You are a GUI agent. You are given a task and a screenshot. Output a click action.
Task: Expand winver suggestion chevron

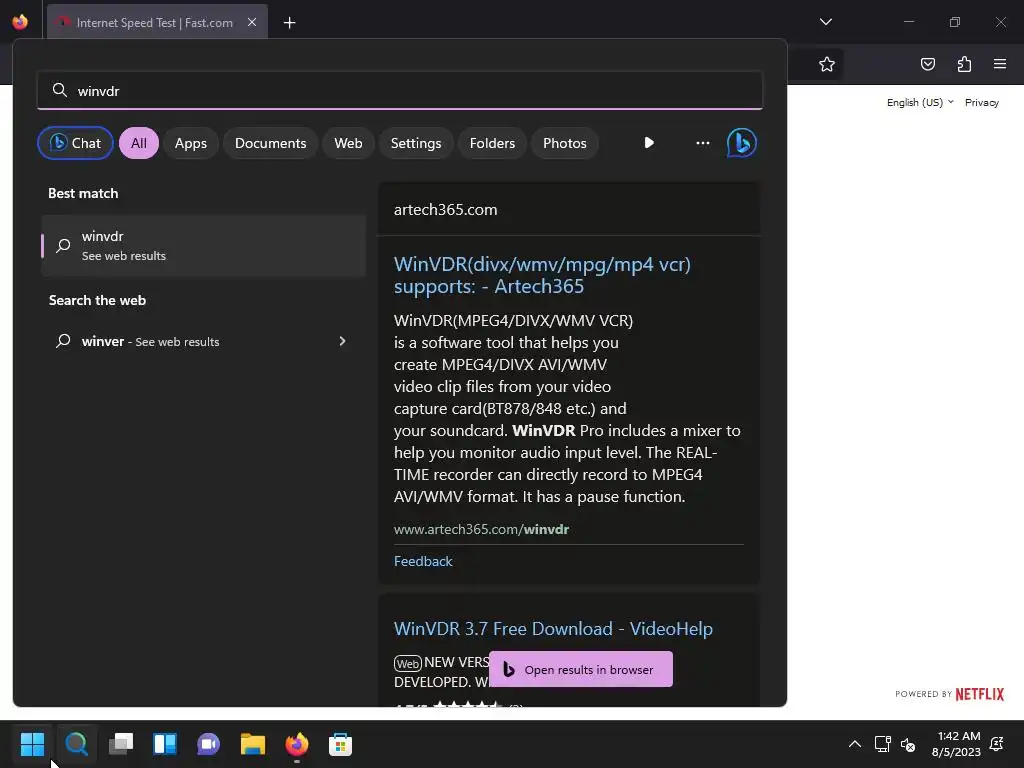(342, 341)
